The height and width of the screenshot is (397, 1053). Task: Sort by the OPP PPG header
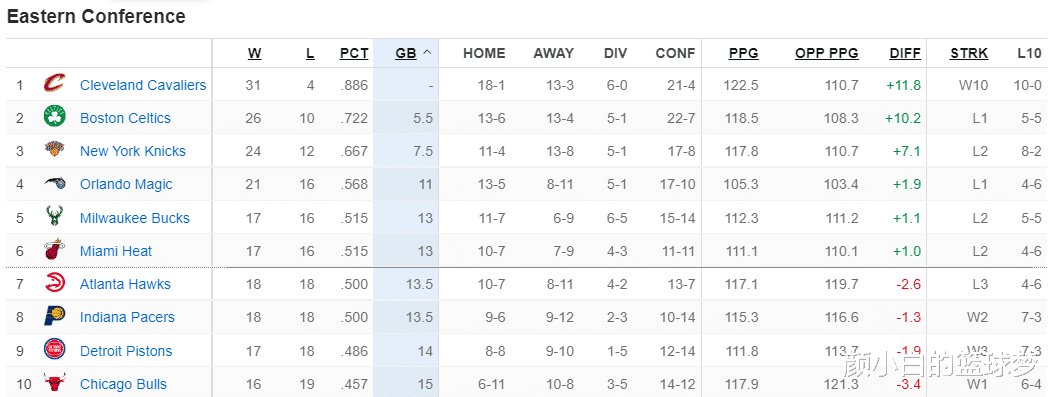tap(827, 53)
